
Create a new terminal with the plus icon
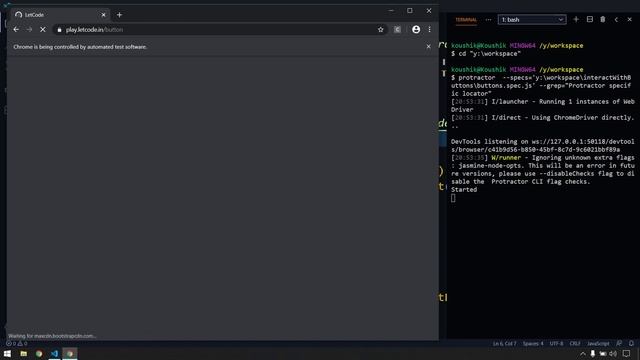pos(576,19)
